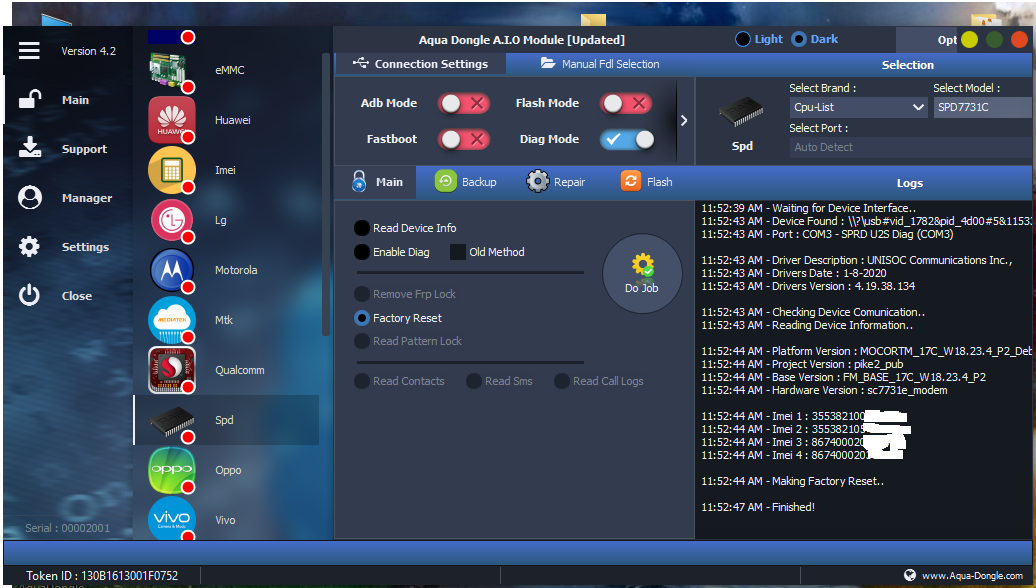This screenshot has width=1036, height=588.
Task: Select the Vivo brand icon
Action: (x=172, y=519)
